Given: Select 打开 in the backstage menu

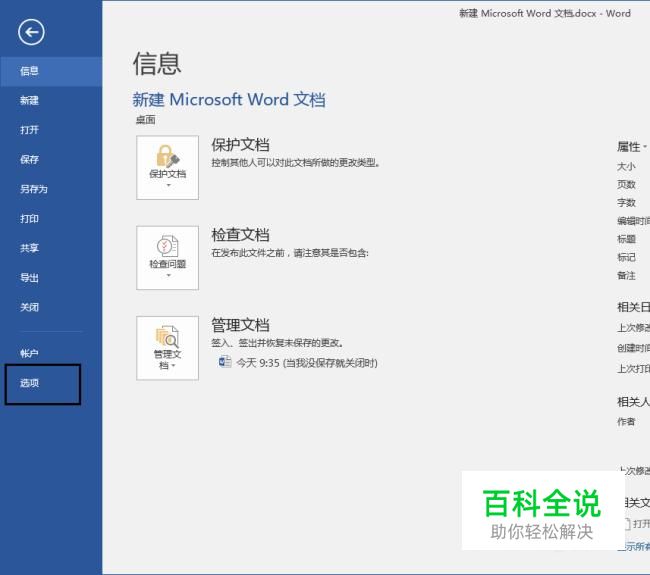Looking at the screenshot, I should coord(51,130).
